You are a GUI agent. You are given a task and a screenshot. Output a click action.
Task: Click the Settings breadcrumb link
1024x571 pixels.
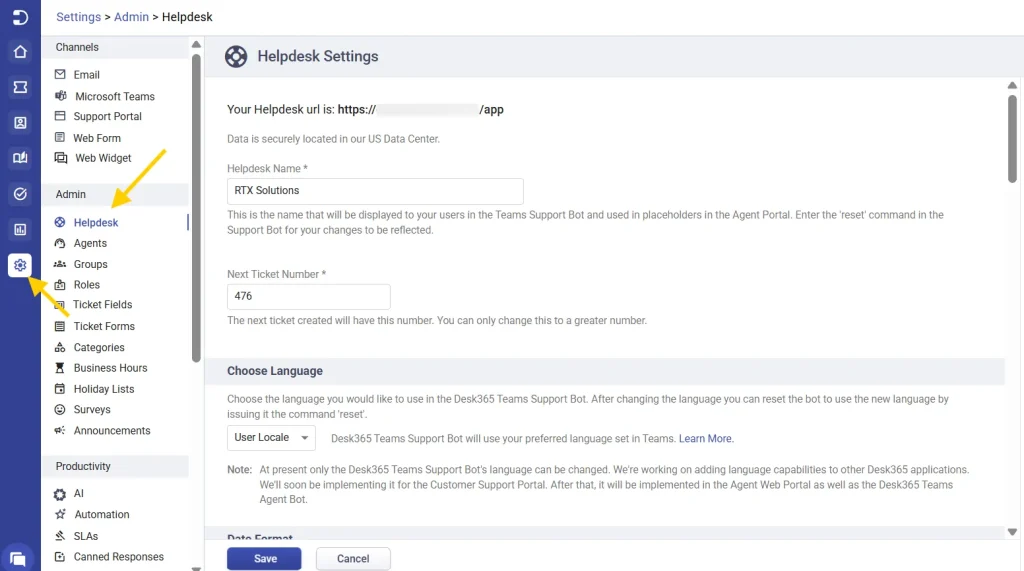pyautogui.click(x=78, y=17)
